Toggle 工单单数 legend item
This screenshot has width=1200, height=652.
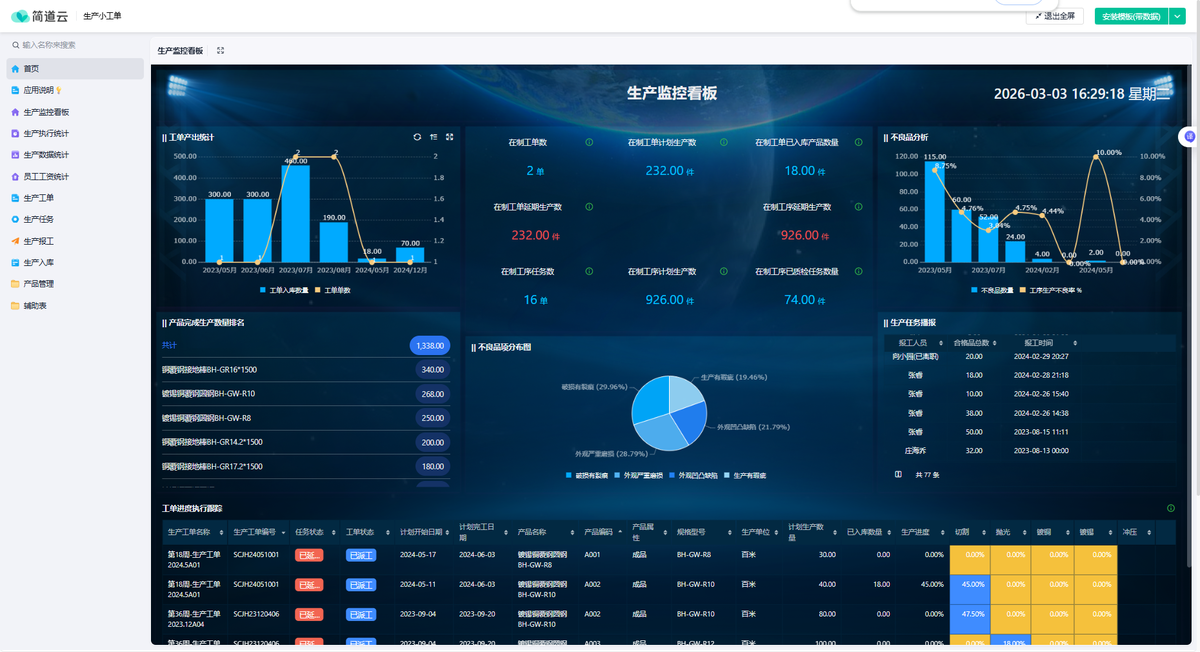(332, 290)
